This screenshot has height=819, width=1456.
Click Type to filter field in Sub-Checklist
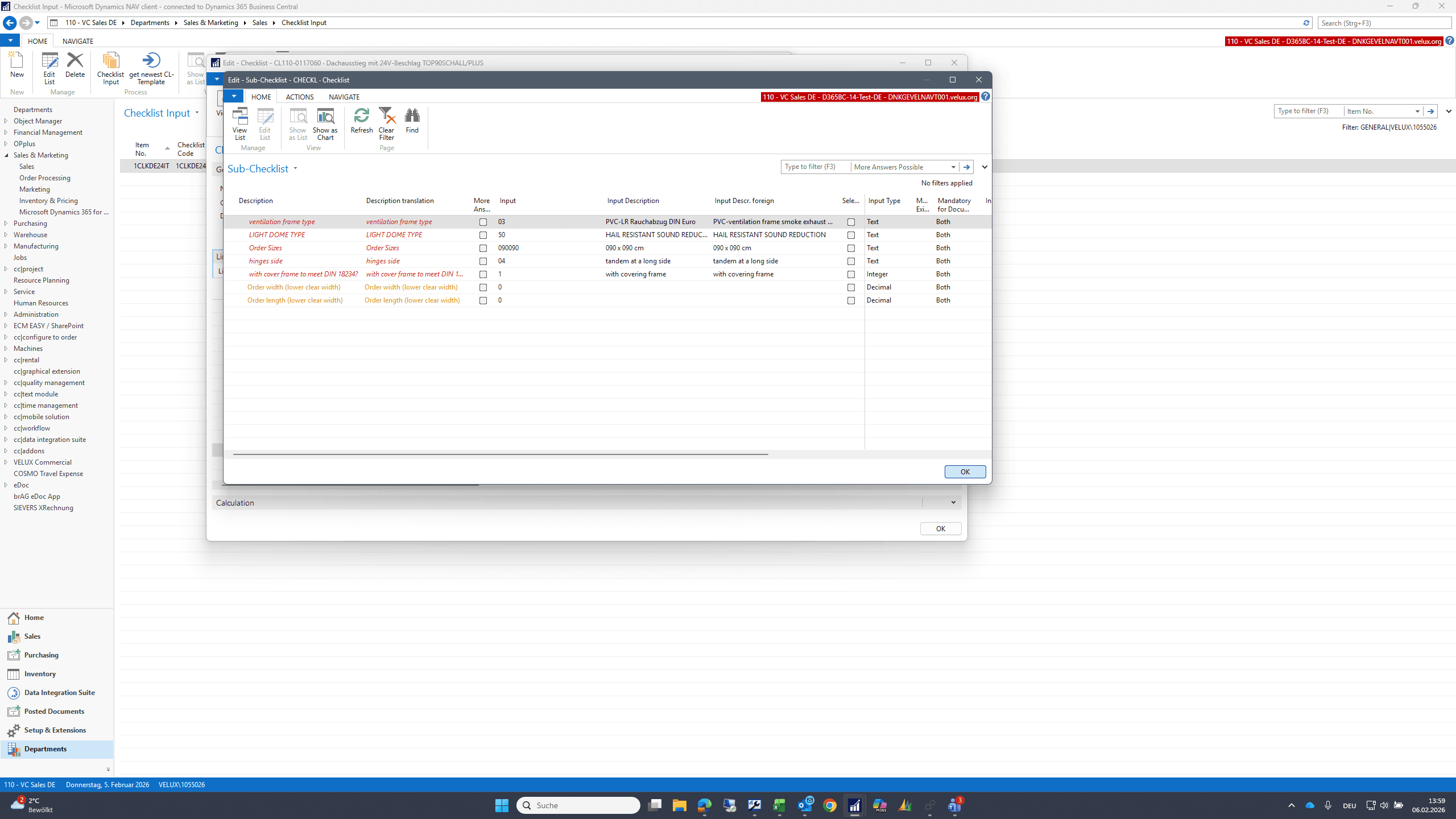tap(816, 167)
